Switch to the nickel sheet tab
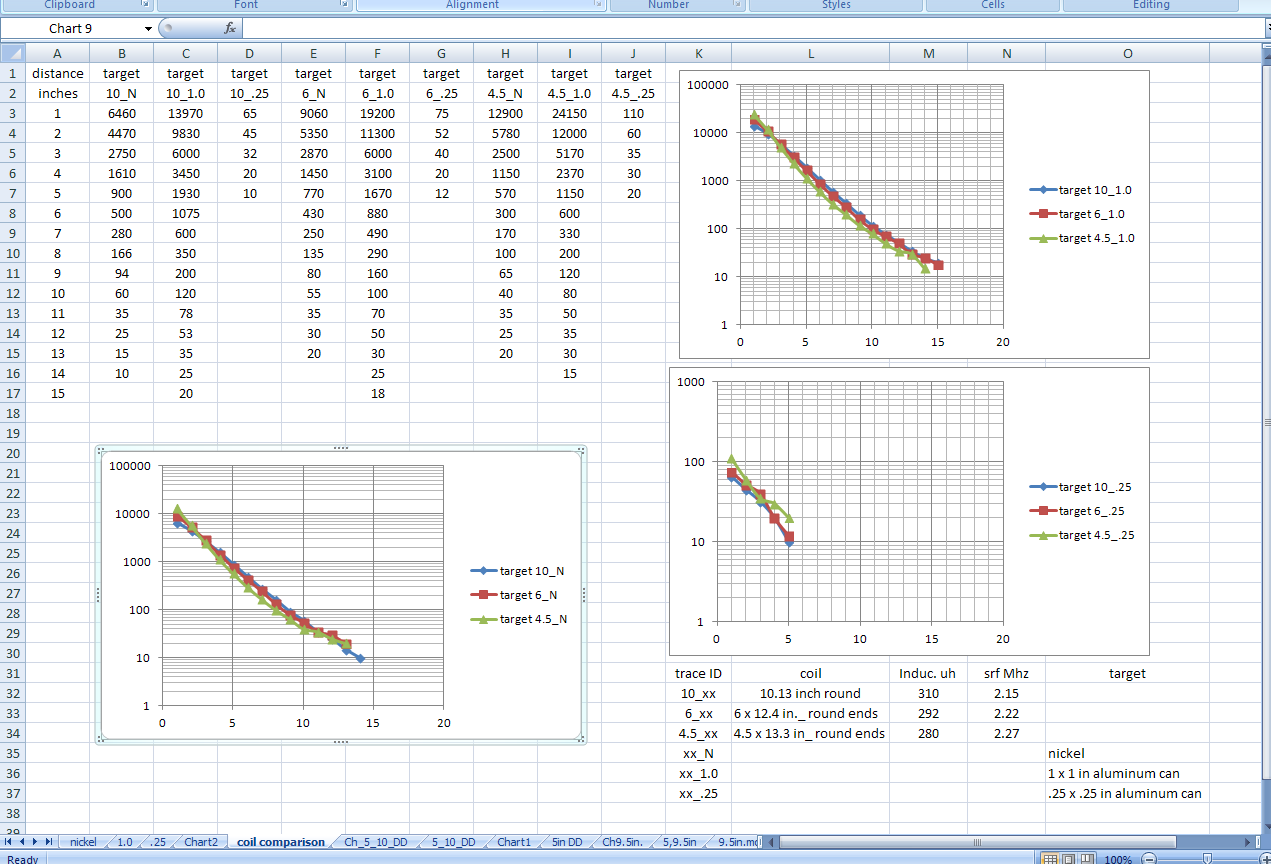 pyautogui.click(x=83, y=842)
